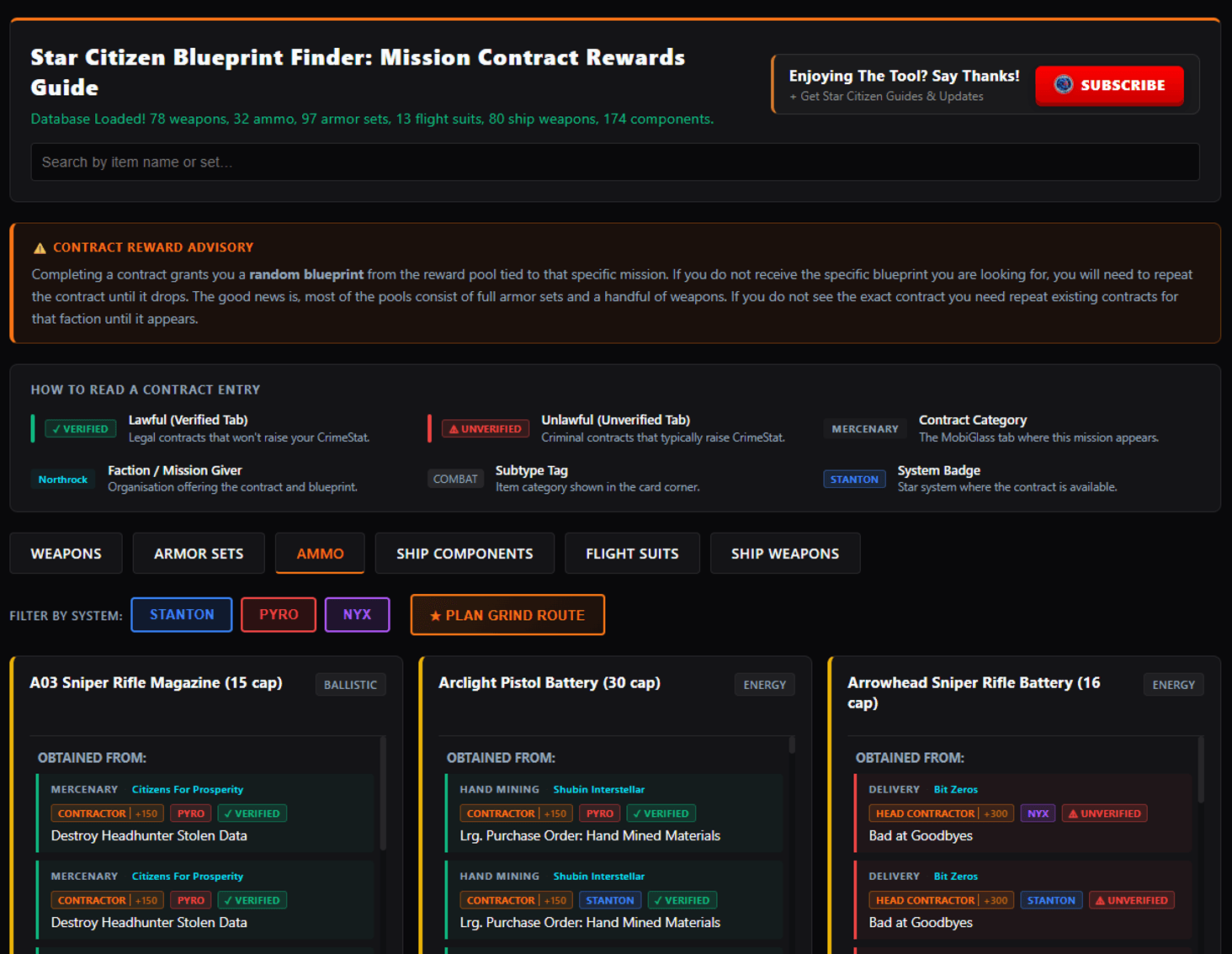
Task: Open the Ship Weapons tab
Action: pos(785,554)
